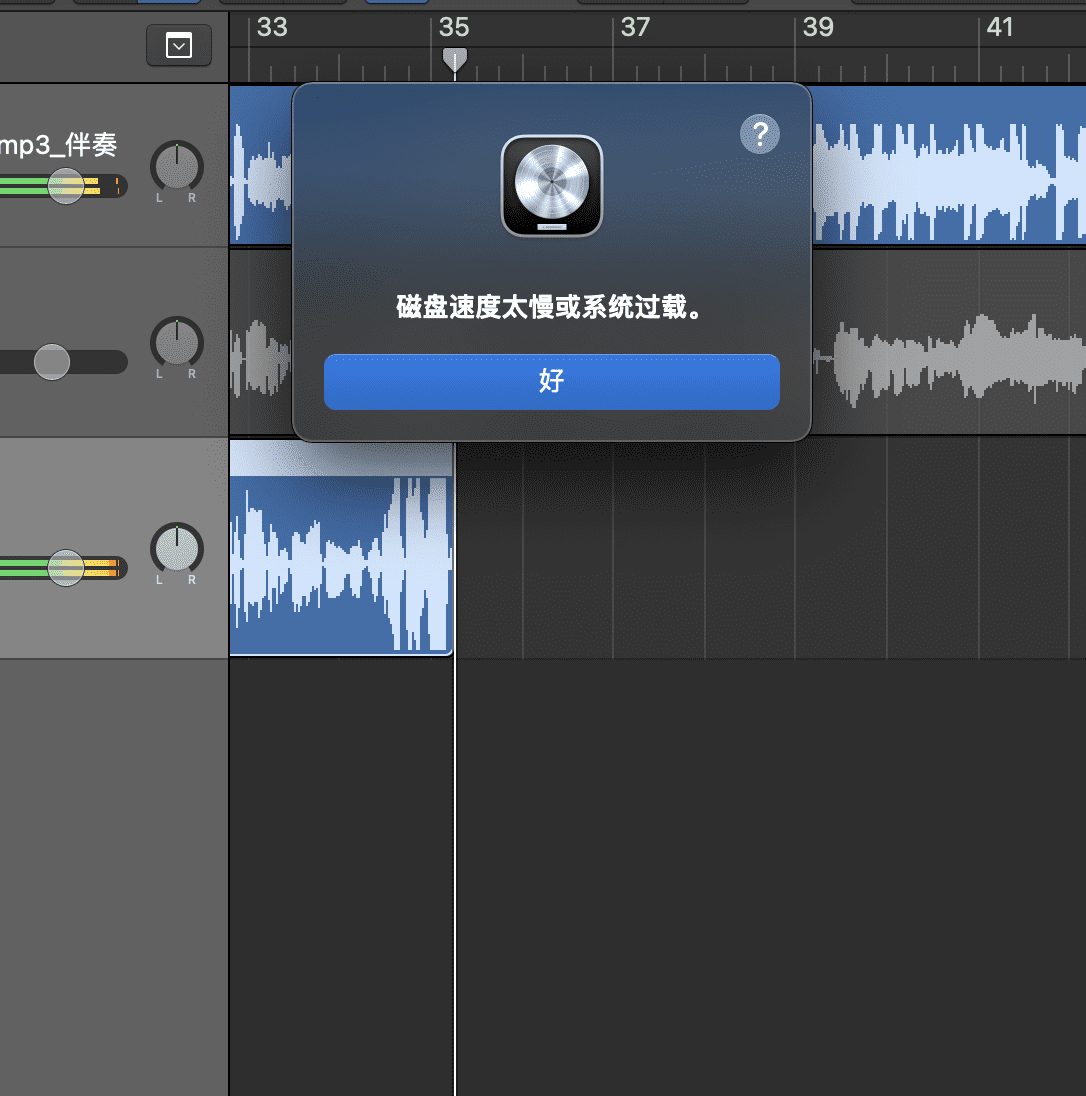The width and height of the screenshot is (1086, 1096).
Task: Click the pan knob of the middle gray track
Action: pyautogui.click(x=176, y=342)
